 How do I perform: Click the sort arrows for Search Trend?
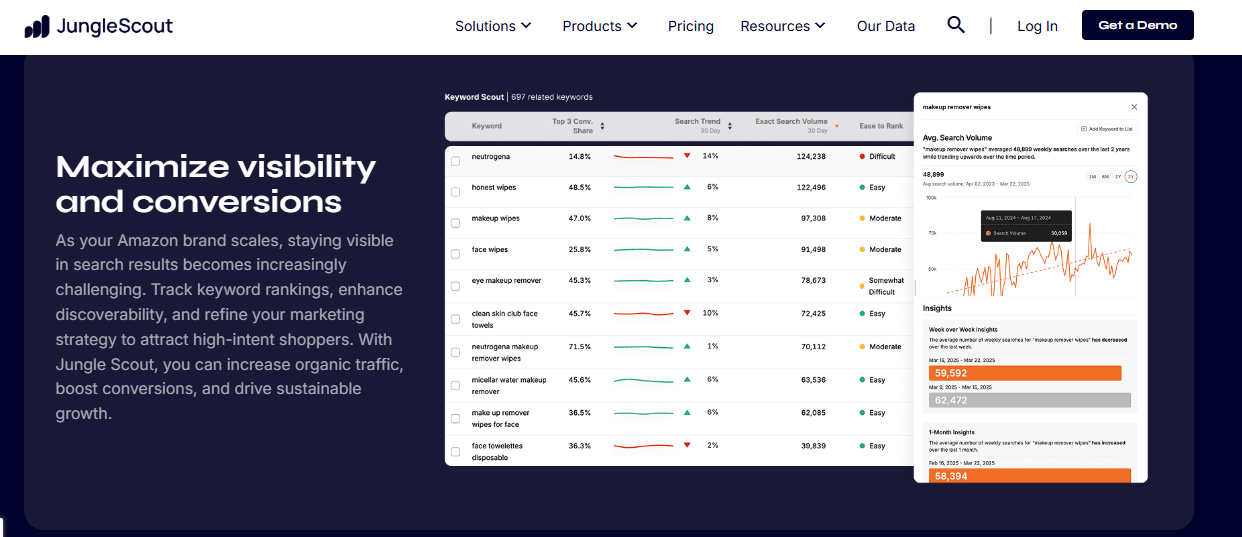coord(730,126)
